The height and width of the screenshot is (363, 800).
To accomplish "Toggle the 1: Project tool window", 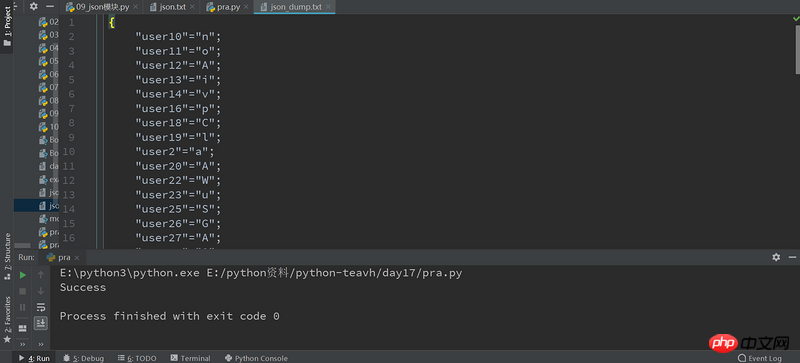I will point(7,27).
